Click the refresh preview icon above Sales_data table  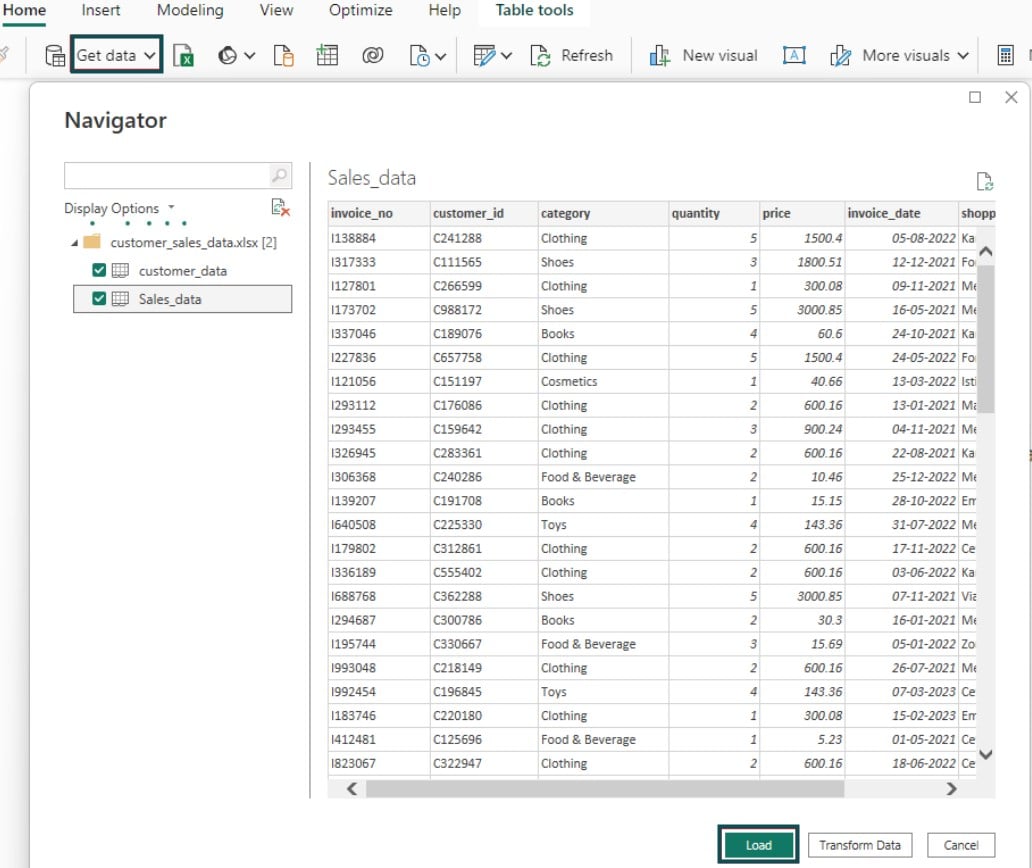985,181
